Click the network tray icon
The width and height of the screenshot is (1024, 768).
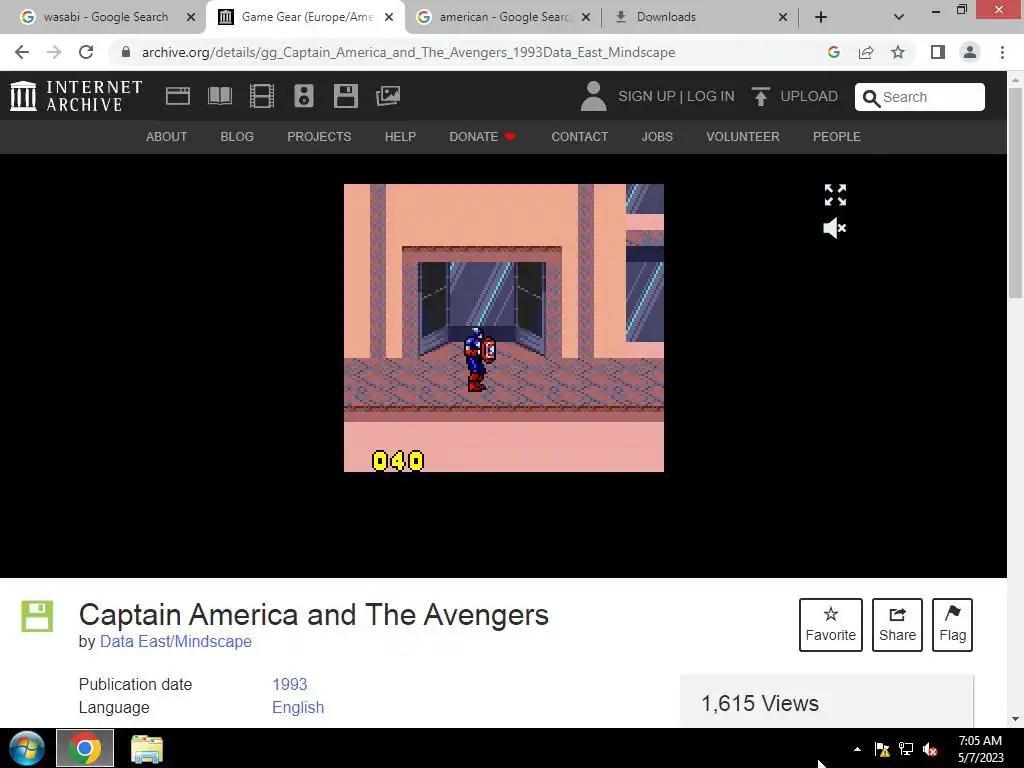tap(906, 749)
